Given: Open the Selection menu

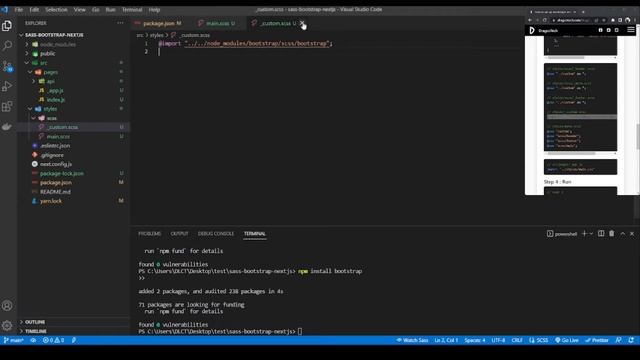Looking at the screenshot, I should 56,9.
